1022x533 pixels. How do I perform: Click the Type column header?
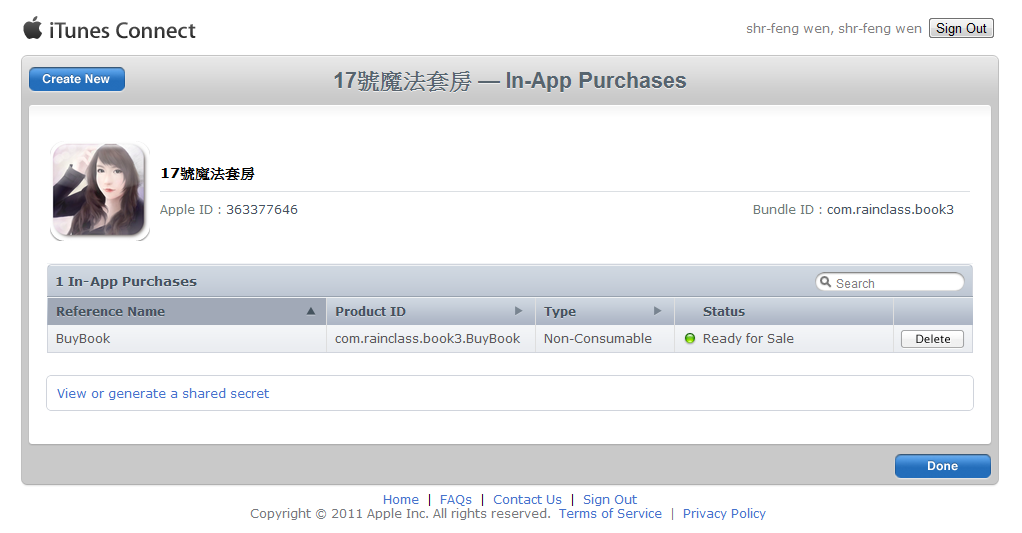pyautogui.click(x=605, y=311)
